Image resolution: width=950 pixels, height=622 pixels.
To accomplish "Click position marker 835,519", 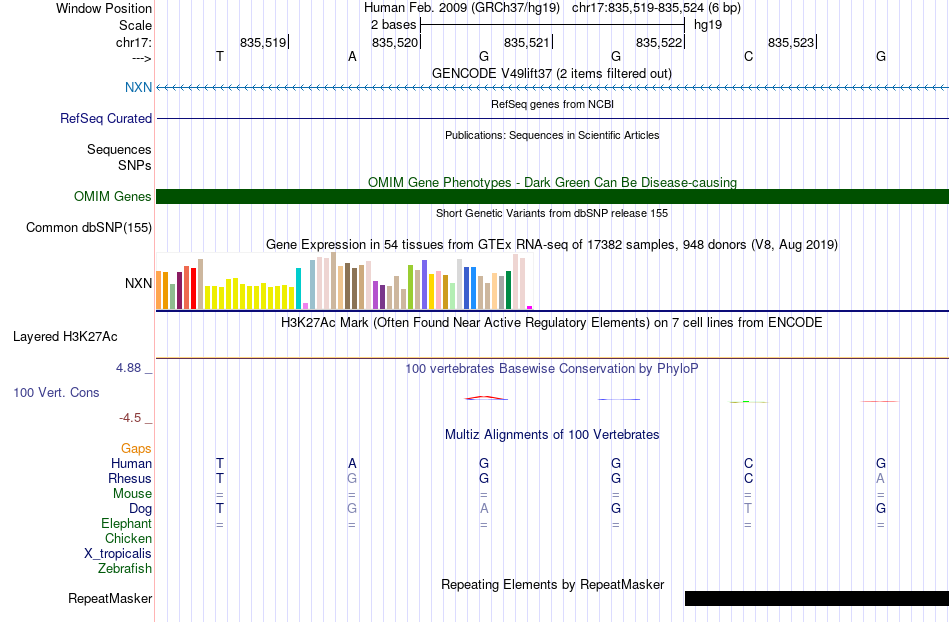I will [263, 42].
